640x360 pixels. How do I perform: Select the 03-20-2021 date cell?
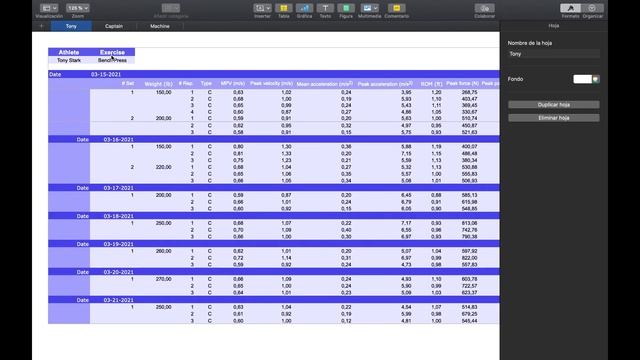point(118,272)
